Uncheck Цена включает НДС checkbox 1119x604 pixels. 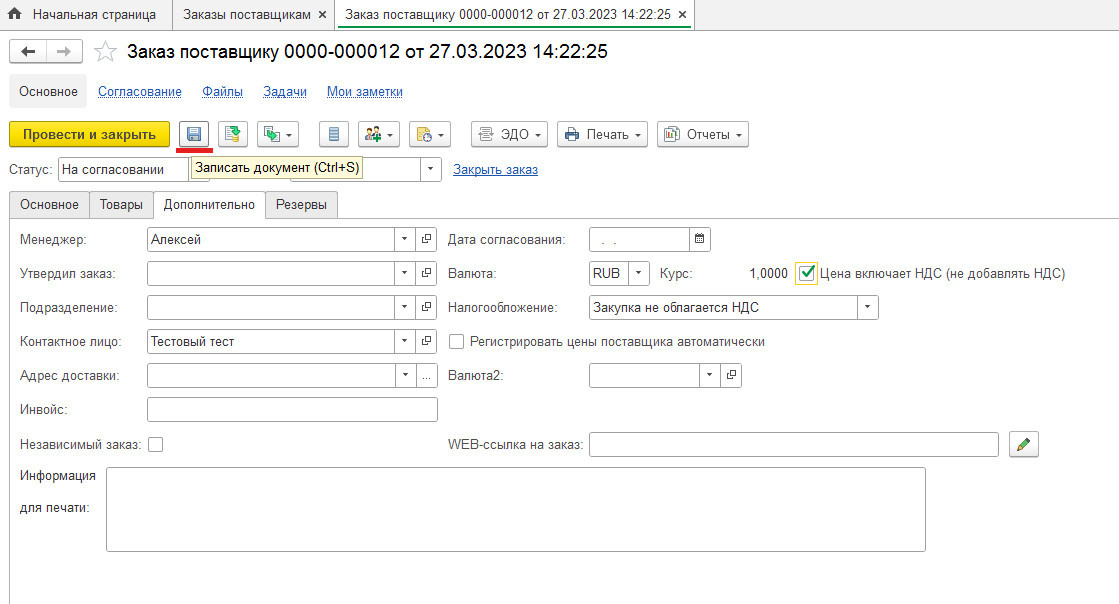[807, 273]
